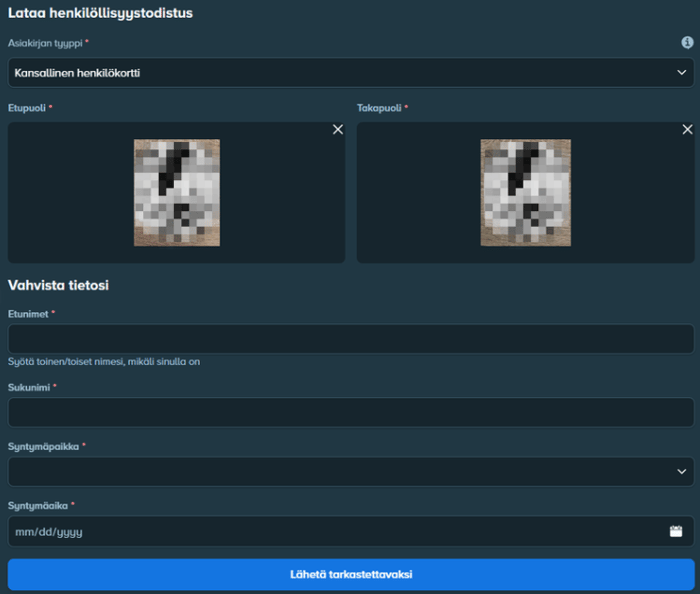Select the Takapuoli pixelated document thumbnail
Viewport: 700px width, 594px height.
click(525, 192)
